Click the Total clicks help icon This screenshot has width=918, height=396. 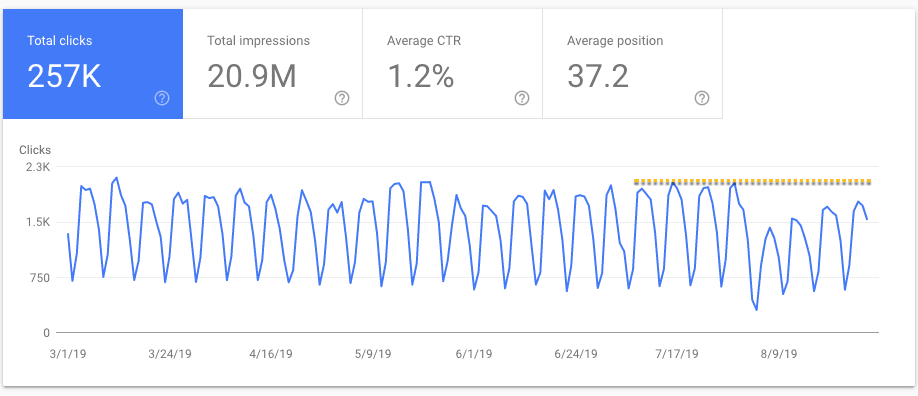(x=162, y=98)
